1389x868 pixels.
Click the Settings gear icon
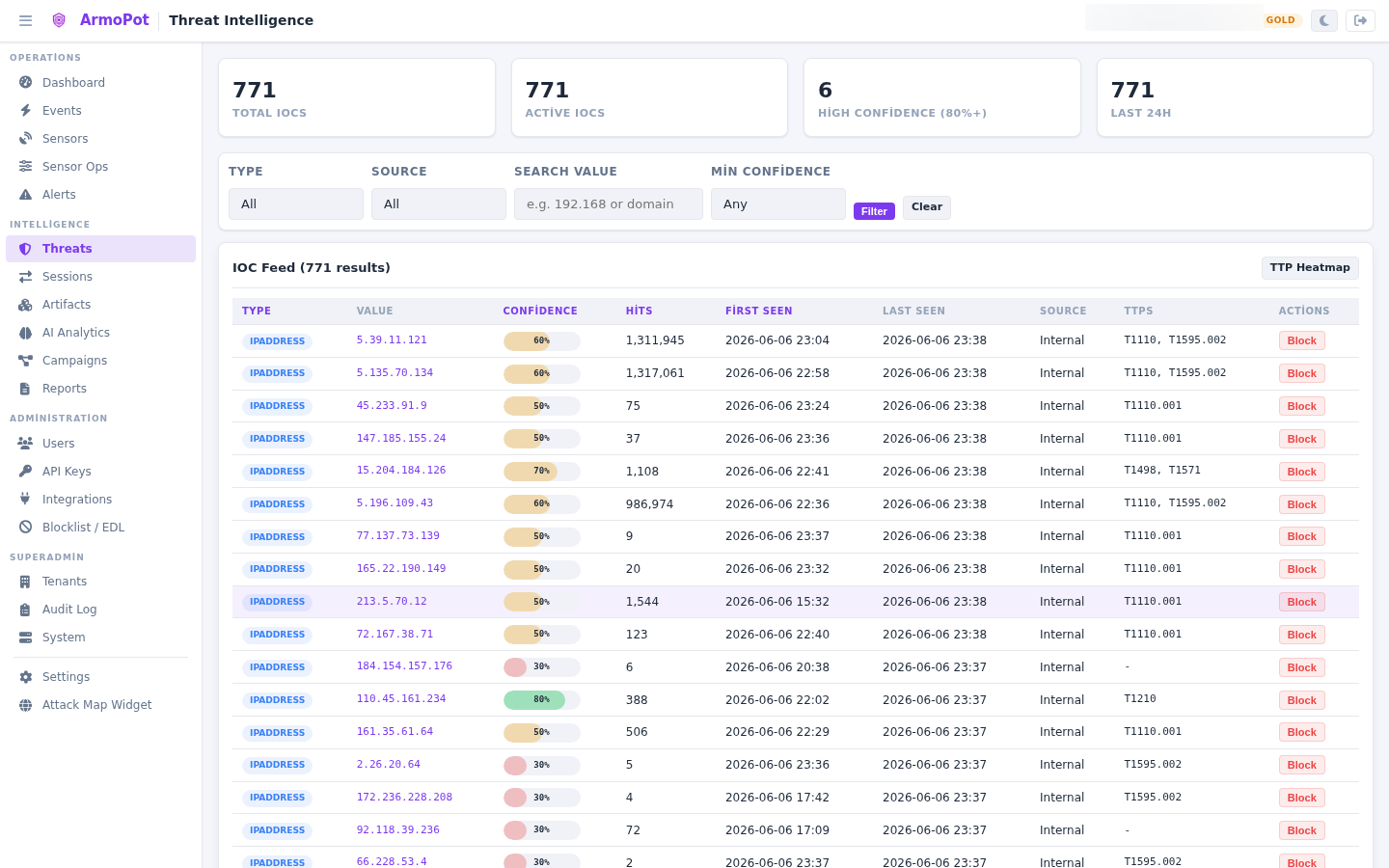click(x=26, y=677)
